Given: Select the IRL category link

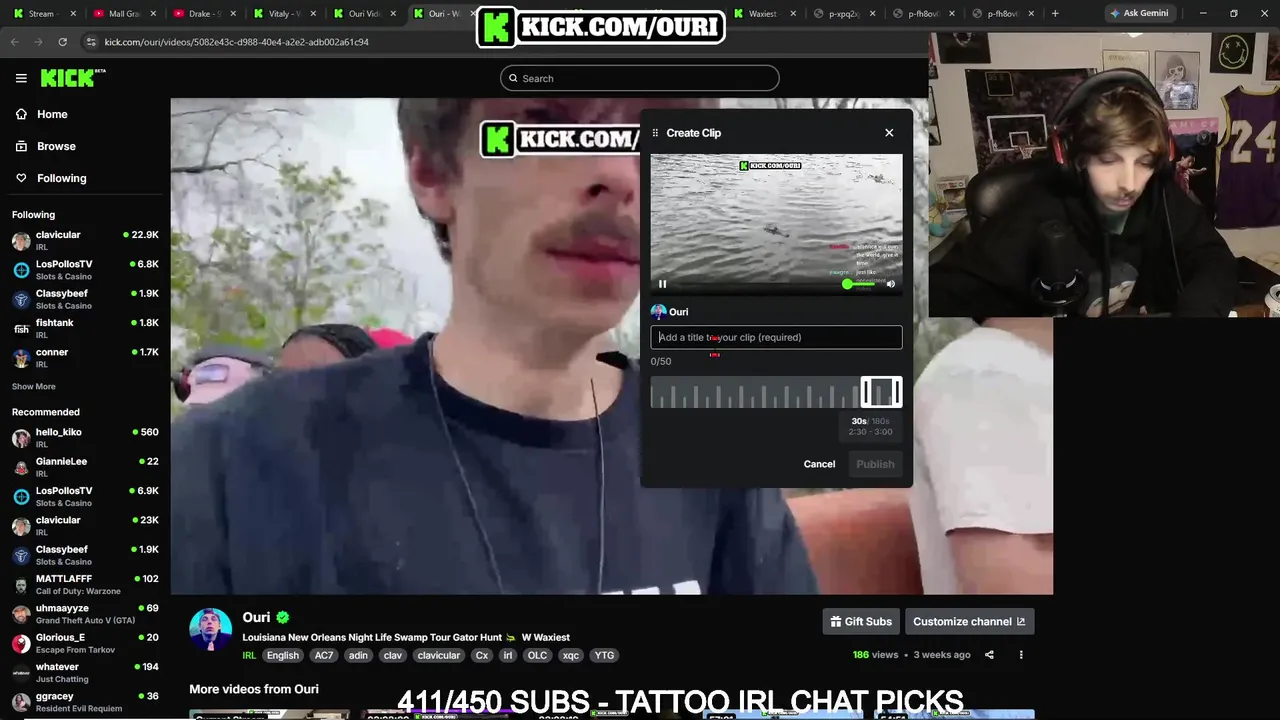Looking at the screenshot, I should pos(249,656).
